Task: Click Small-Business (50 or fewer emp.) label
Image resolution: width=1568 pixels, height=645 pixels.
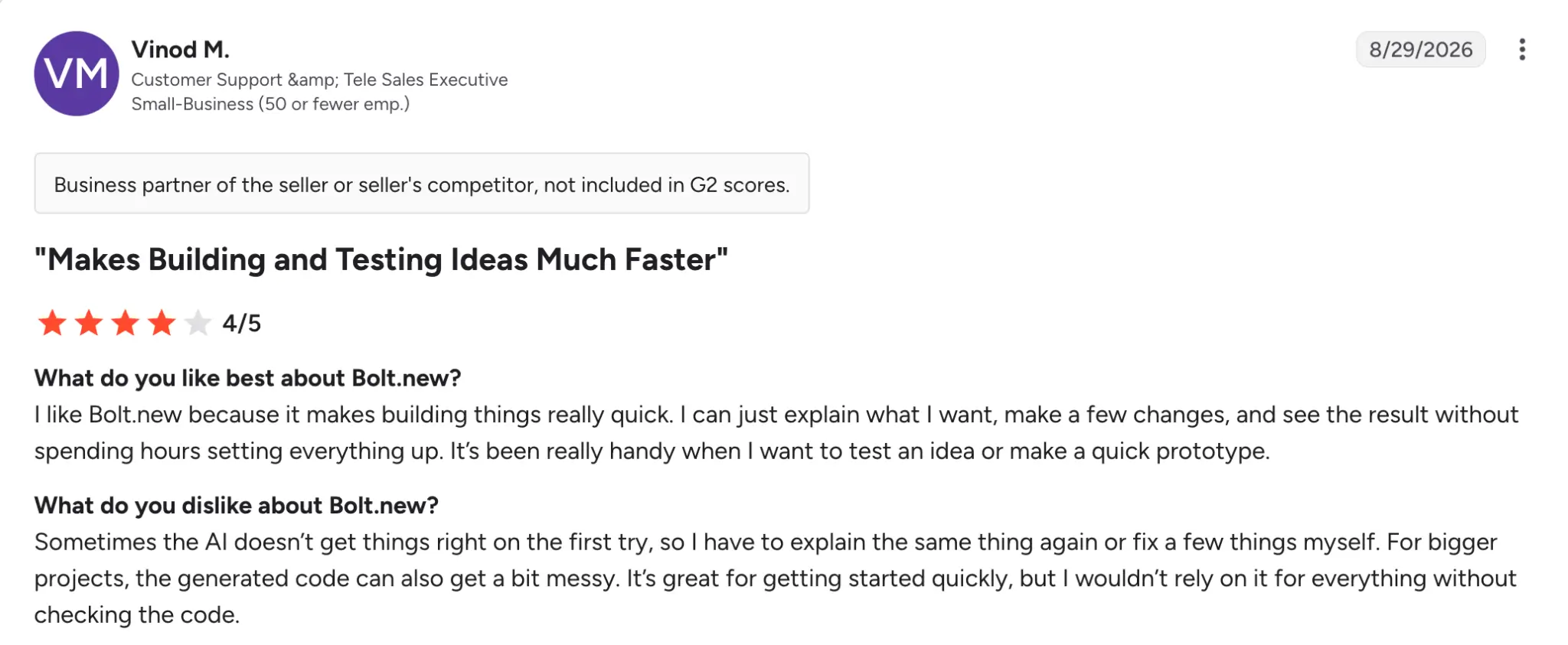Action: coord(270,104)
